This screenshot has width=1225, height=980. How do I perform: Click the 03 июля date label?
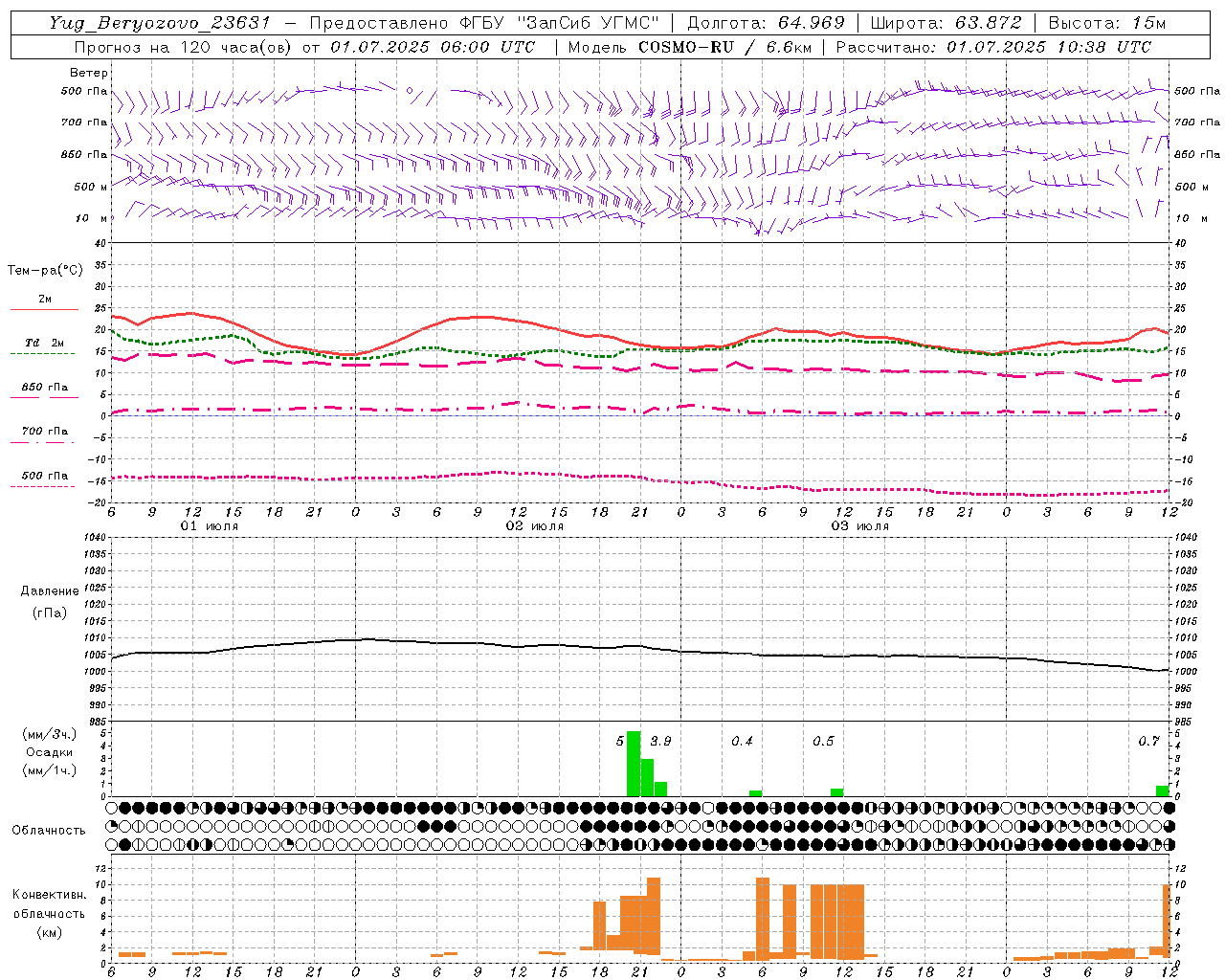pyautogui.click(x=860, y=526)
